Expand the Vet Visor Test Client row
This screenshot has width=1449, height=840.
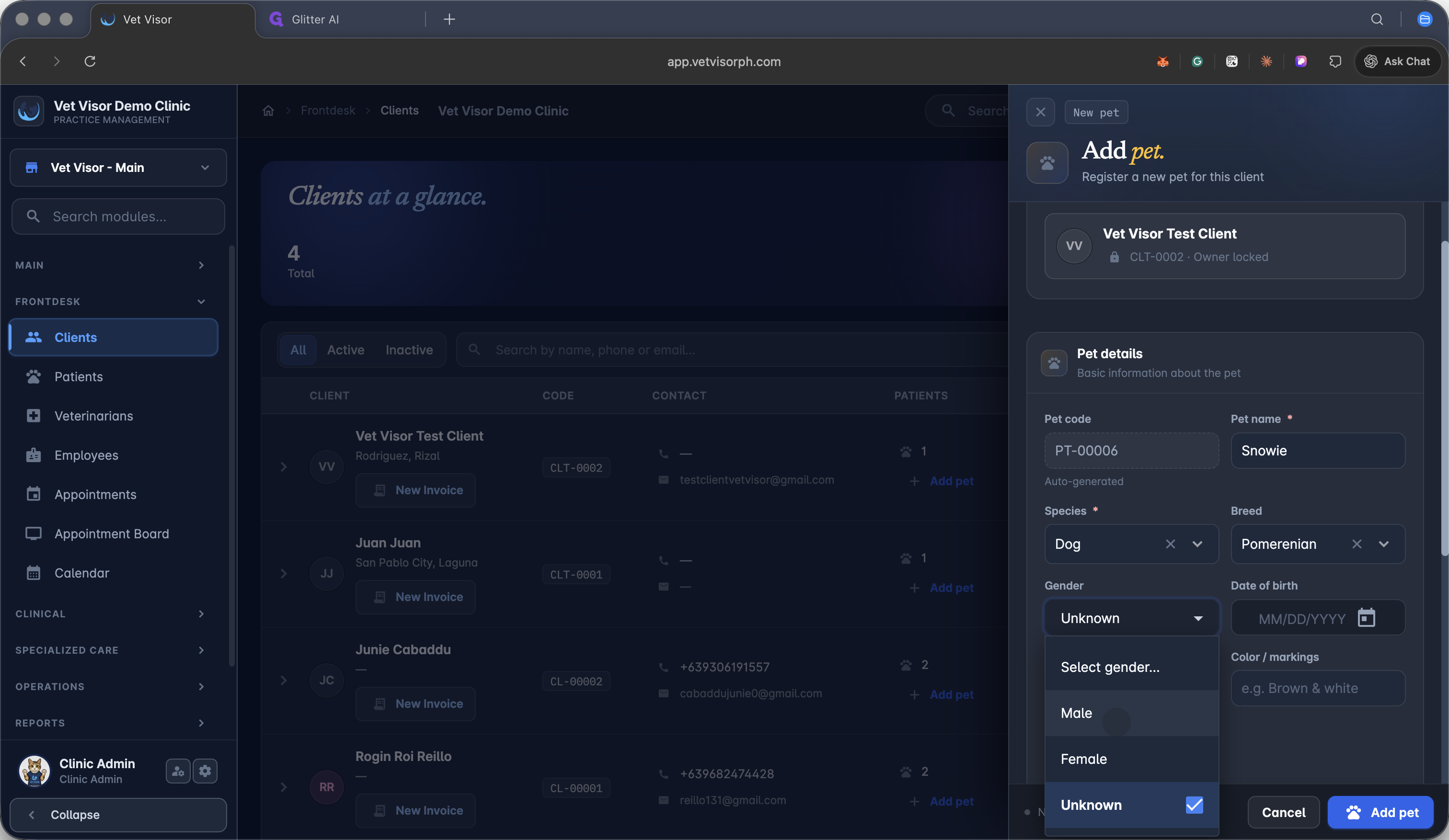(284, 466)
